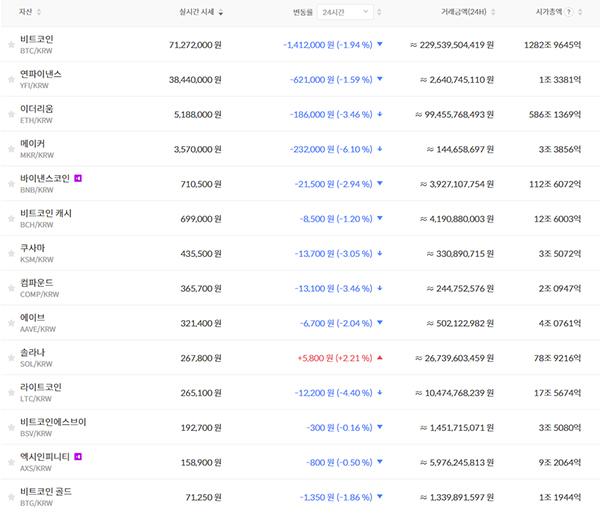Open the 비트코인 캐시 asset link
Screen dimensions: 600x513
(x=46, y=213)
